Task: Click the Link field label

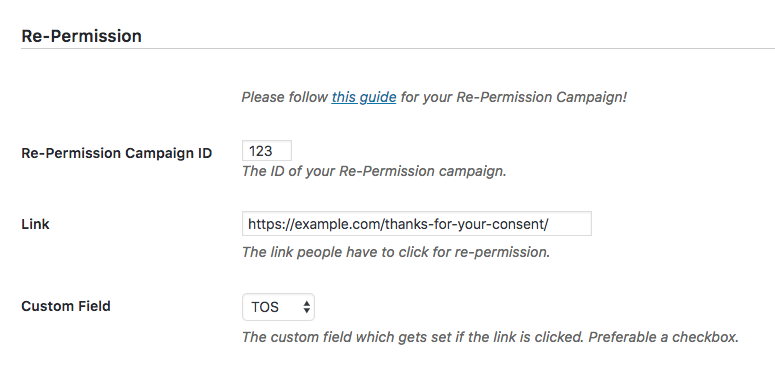Action: 35,224
